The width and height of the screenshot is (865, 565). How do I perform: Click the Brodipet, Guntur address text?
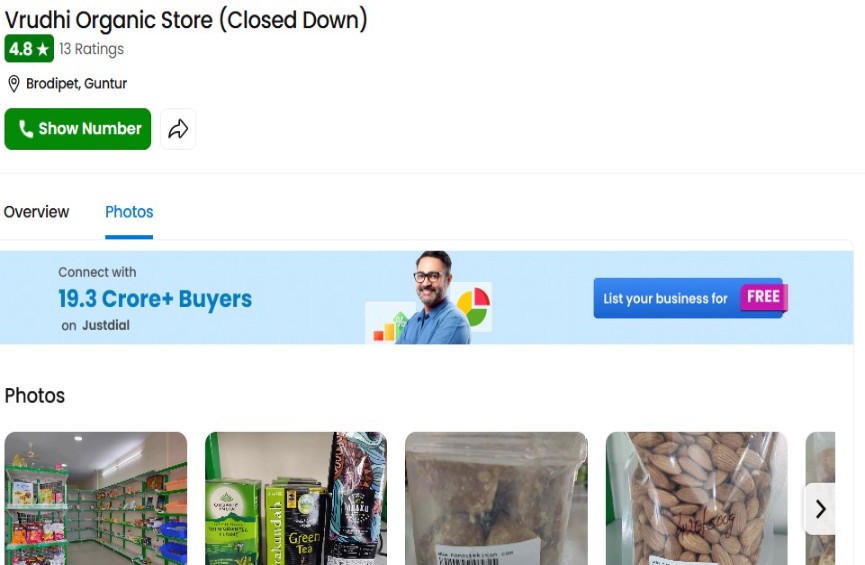pyautogui.click(x=77, y=84)
